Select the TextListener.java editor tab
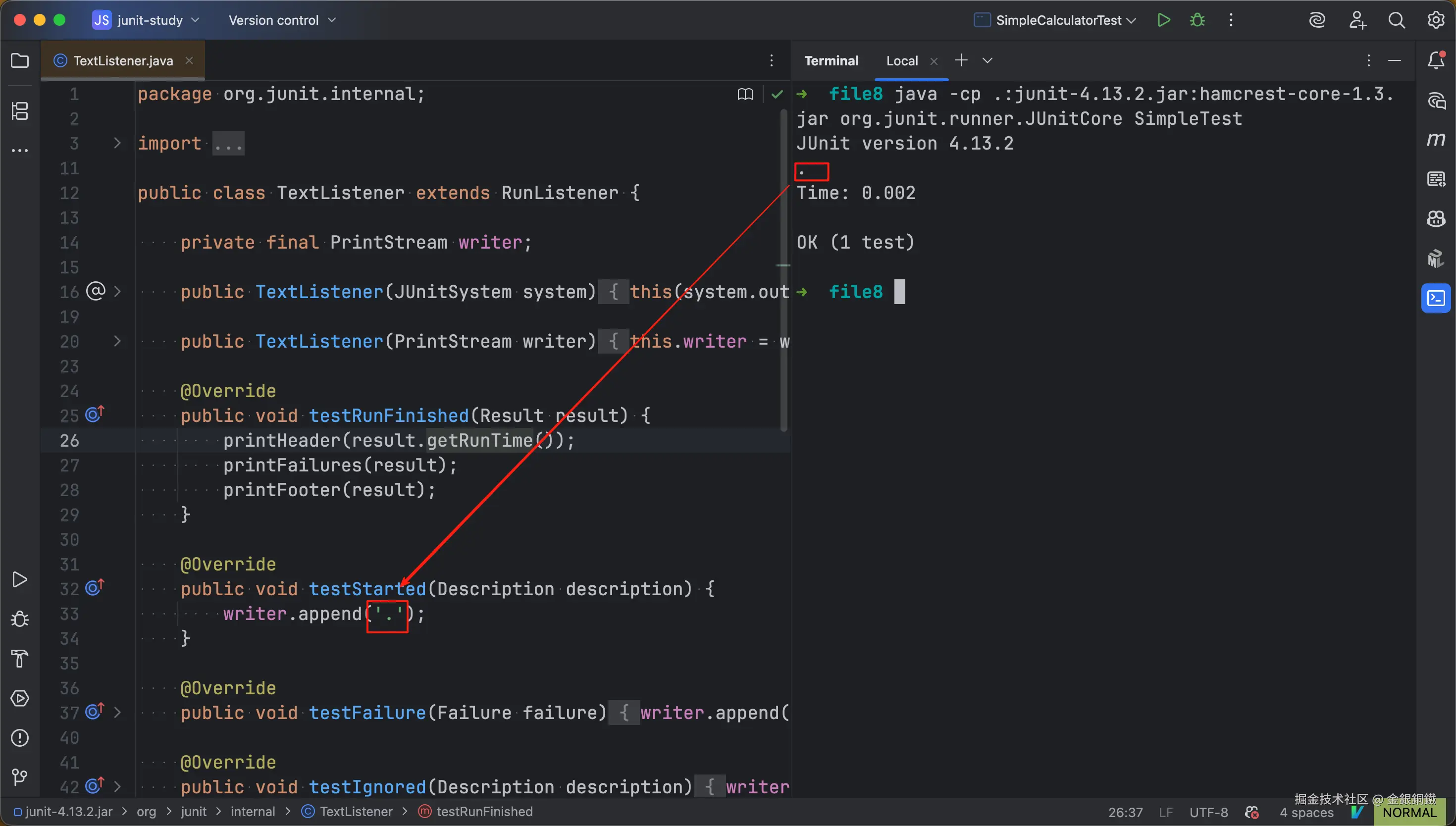 coord(122,61)
